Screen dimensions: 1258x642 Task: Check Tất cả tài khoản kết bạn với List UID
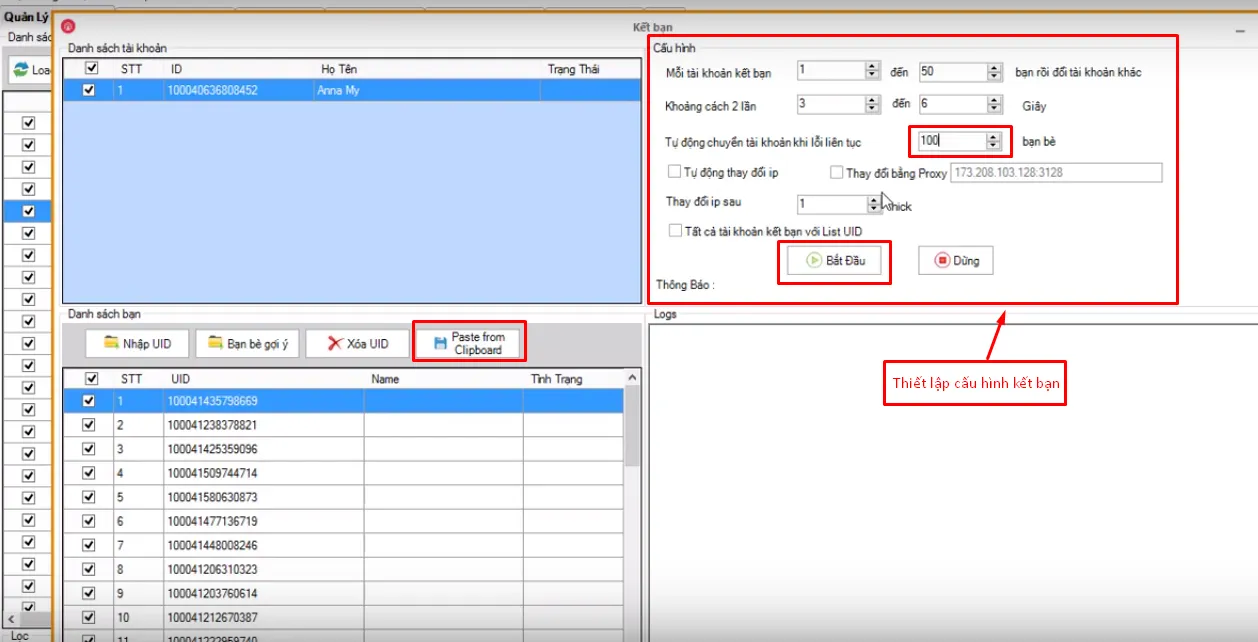click(675, 231)
